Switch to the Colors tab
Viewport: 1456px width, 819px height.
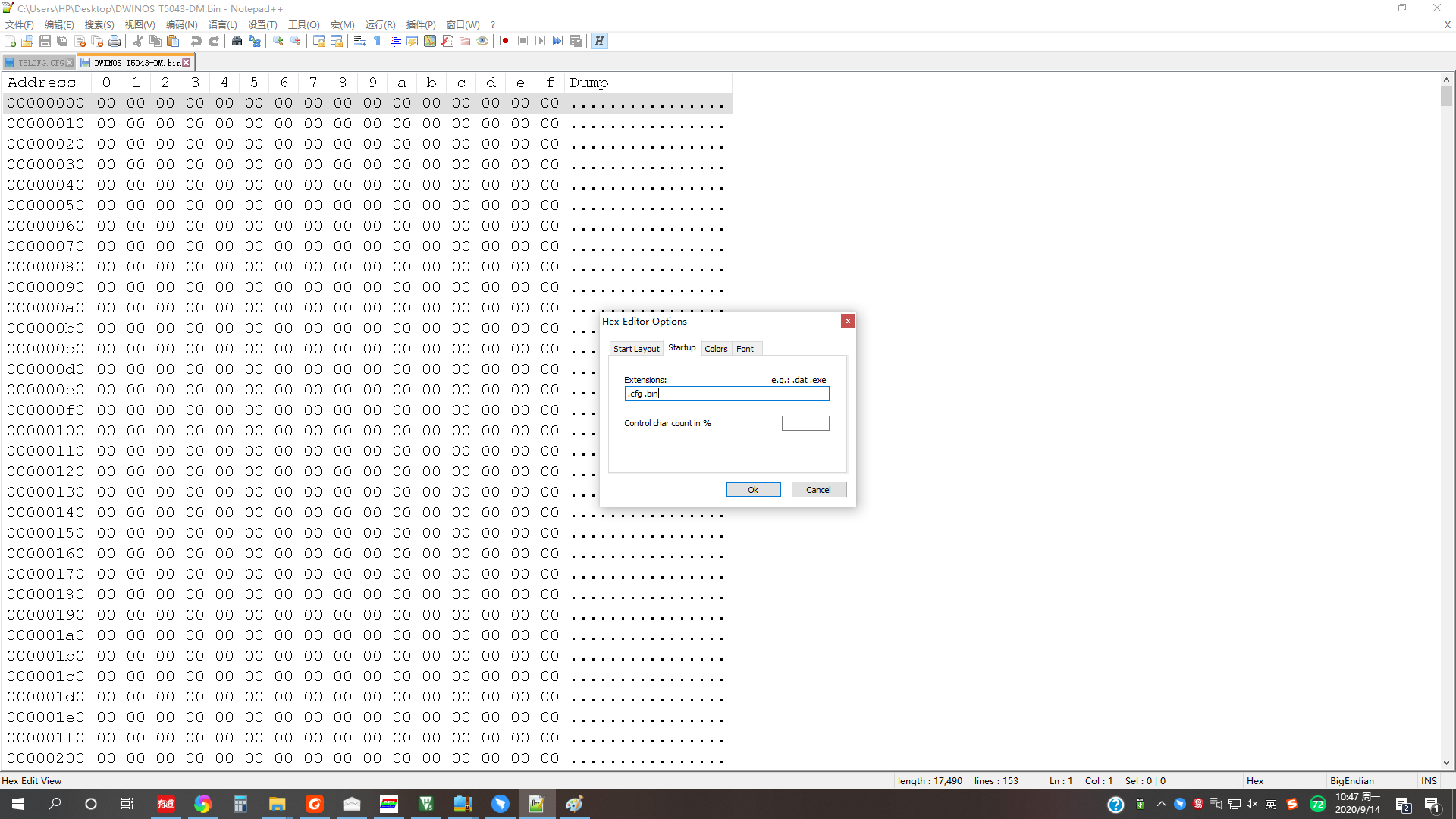point(716,348)
